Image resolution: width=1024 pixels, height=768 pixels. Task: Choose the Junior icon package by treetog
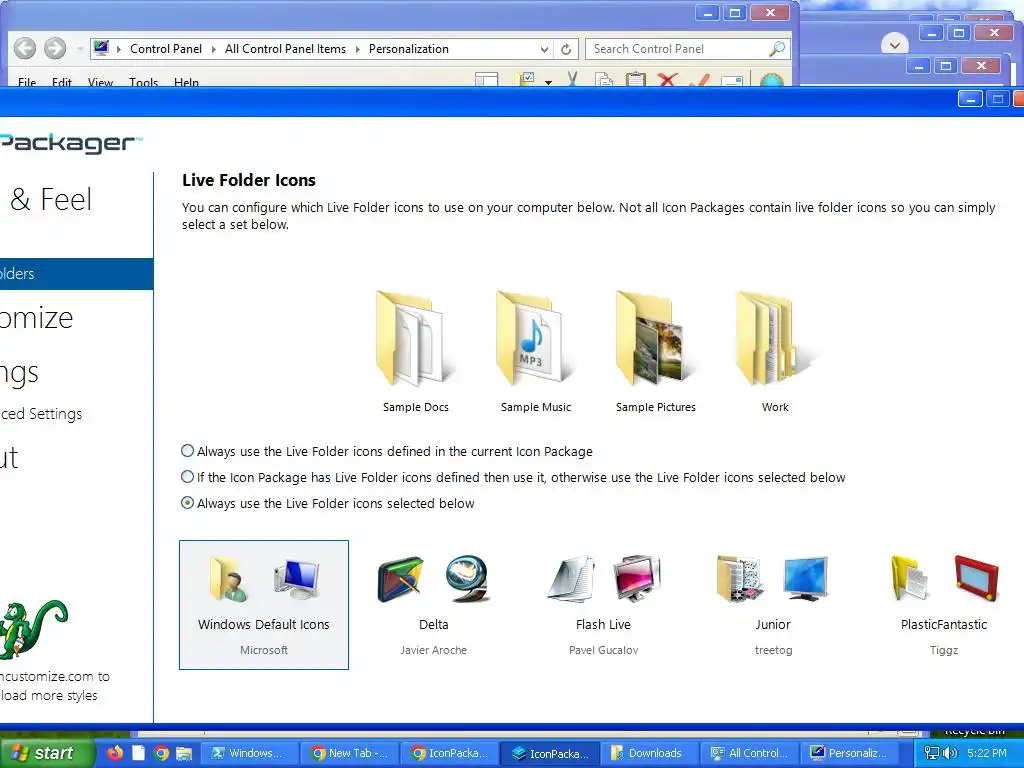pos(773,605)
